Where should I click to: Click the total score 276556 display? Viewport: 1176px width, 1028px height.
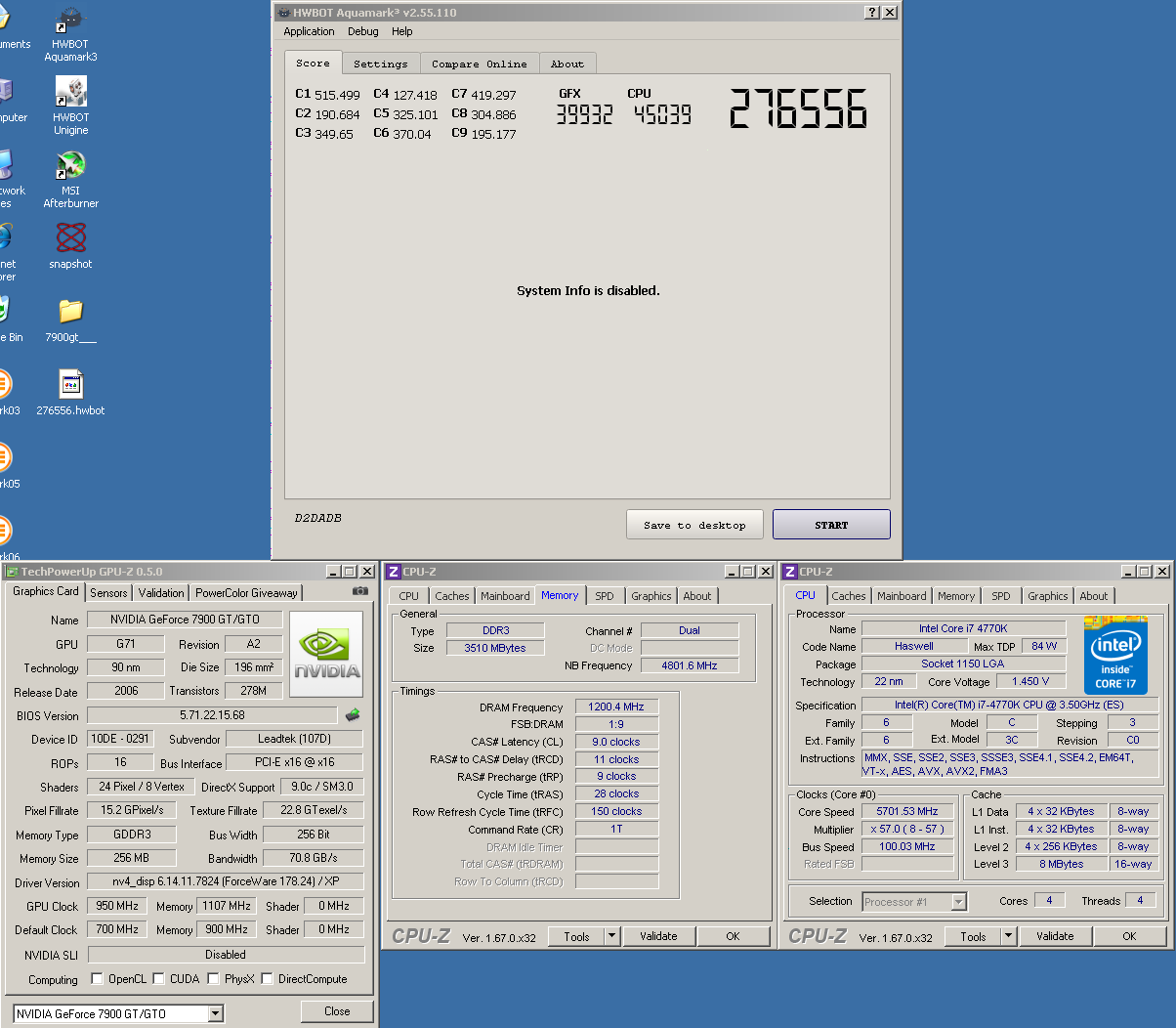coord(798,108)
